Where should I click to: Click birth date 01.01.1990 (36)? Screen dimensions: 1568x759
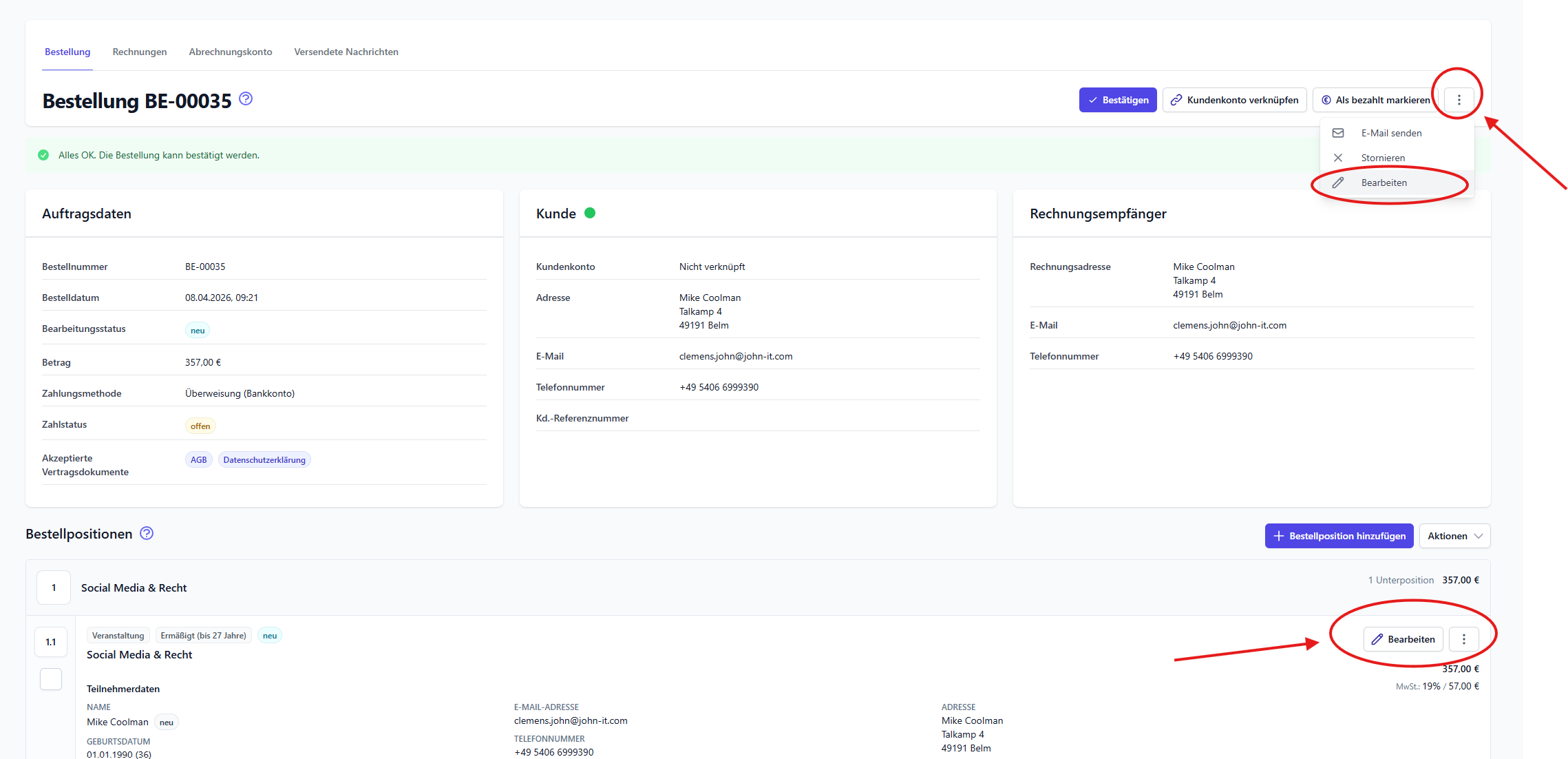pos(119,754)
